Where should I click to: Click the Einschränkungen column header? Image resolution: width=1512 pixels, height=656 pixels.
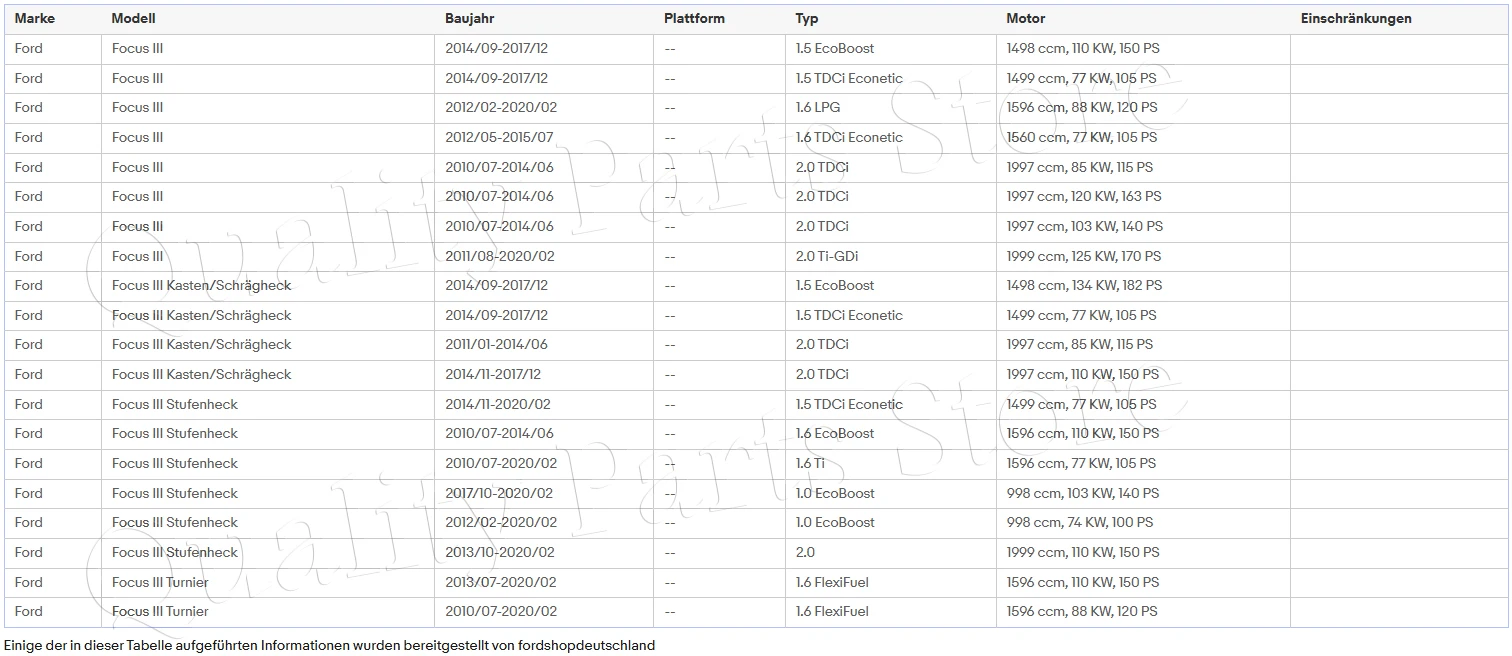[x=1356, y=18]
